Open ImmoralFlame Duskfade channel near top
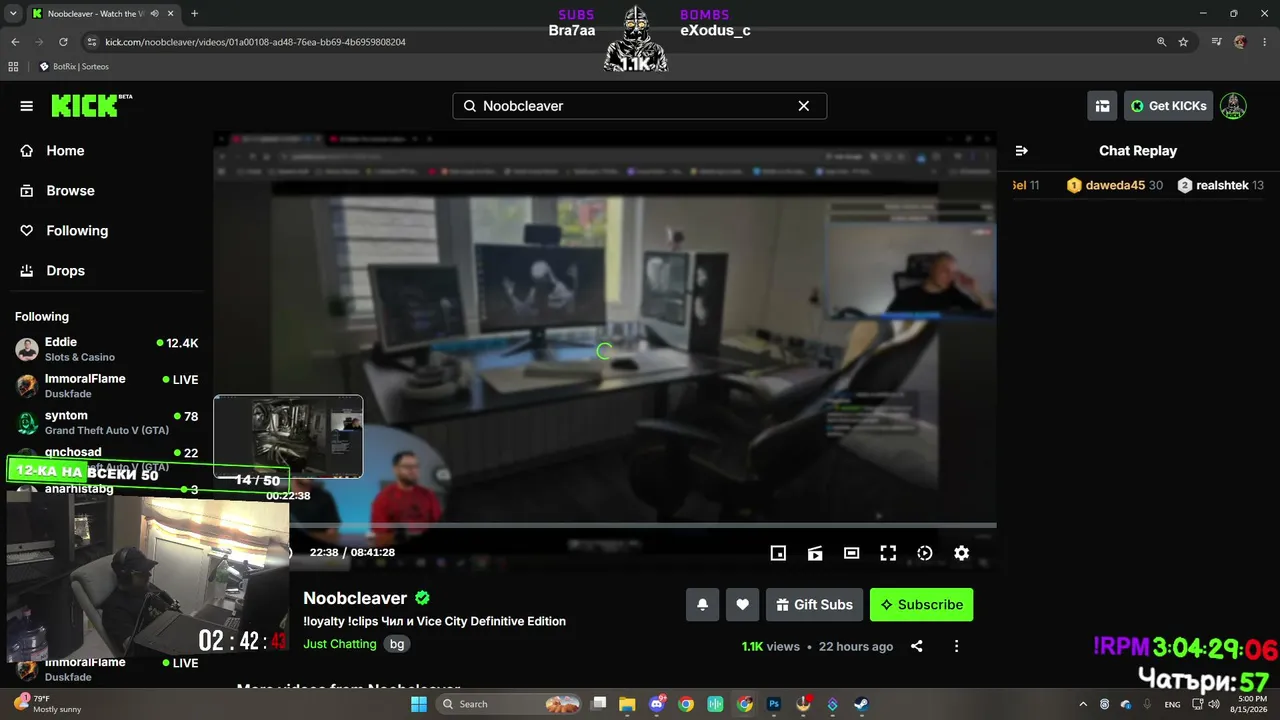This screenshot has width=1280, height=720. tap(107, 386)
